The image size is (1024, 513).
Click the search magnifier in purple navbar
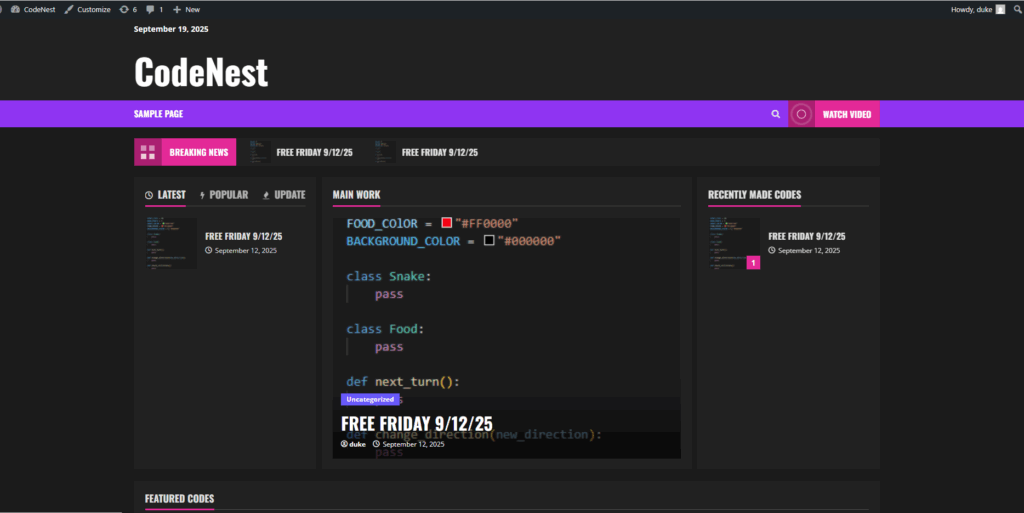coord(775,114)
